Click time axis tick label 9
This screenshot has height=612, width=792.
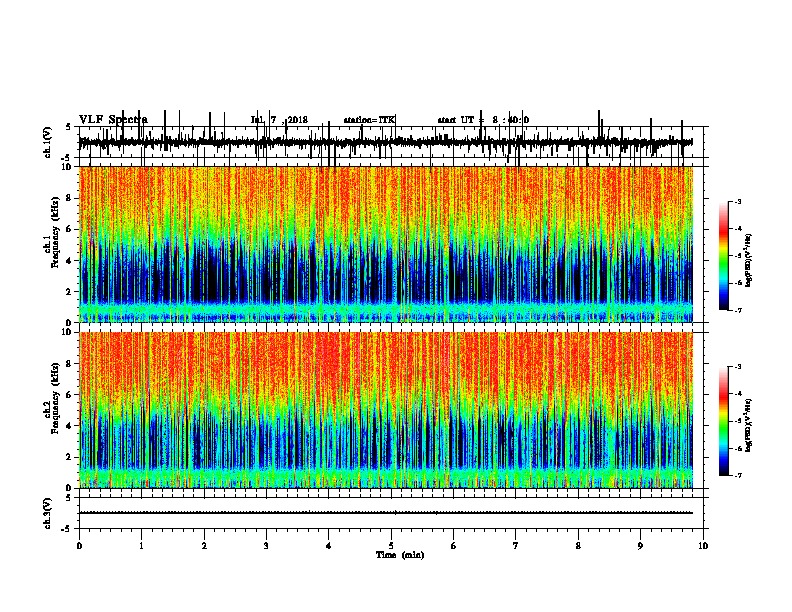640,546
